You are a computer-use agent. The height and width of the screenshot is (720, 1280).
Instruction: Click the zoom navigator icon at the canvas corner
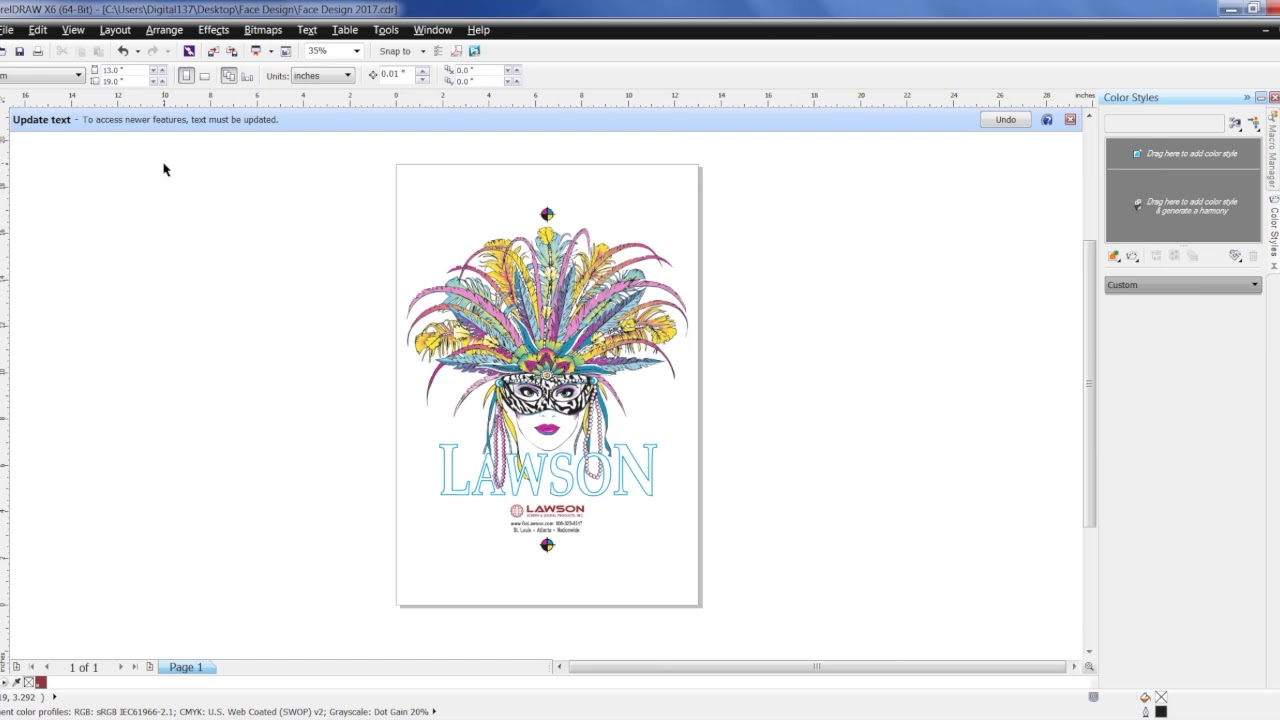point(1089,667)
